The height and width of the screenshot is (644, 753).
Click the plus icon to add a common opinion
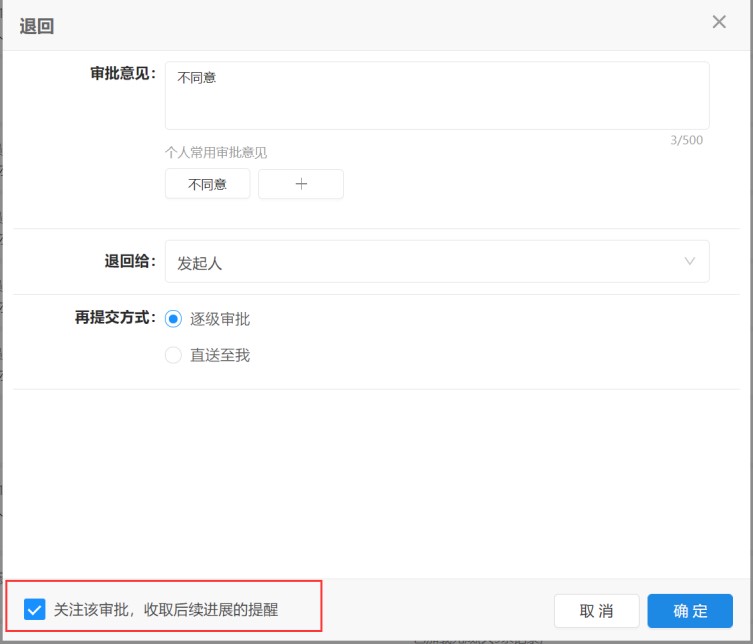[x=301, y=184]
